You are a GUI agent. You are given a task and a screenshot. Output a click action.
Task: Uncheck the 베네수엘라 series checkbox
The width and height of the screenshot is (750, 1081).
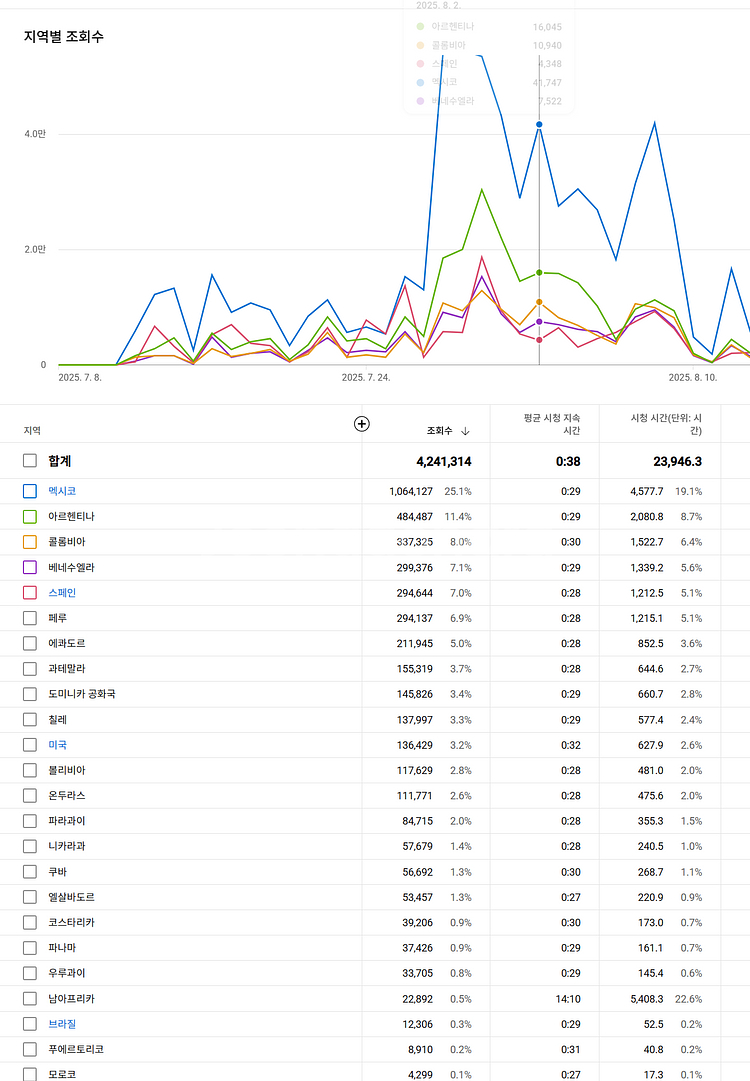click(30, 567)
